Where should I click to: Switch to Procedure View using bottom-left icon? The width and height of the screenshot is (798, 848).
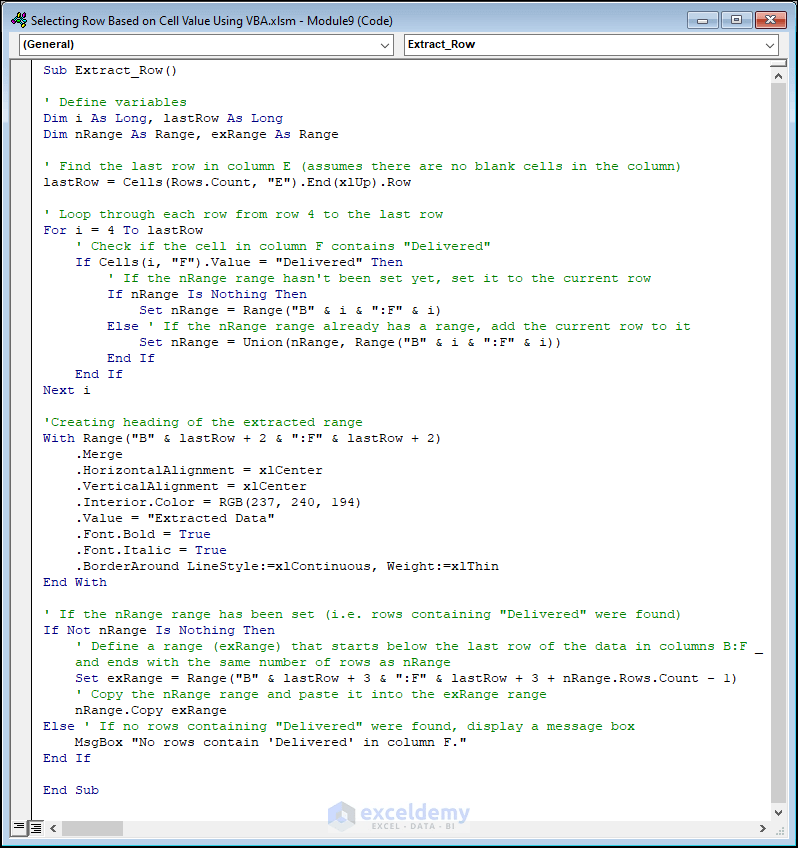pos(19,827)
